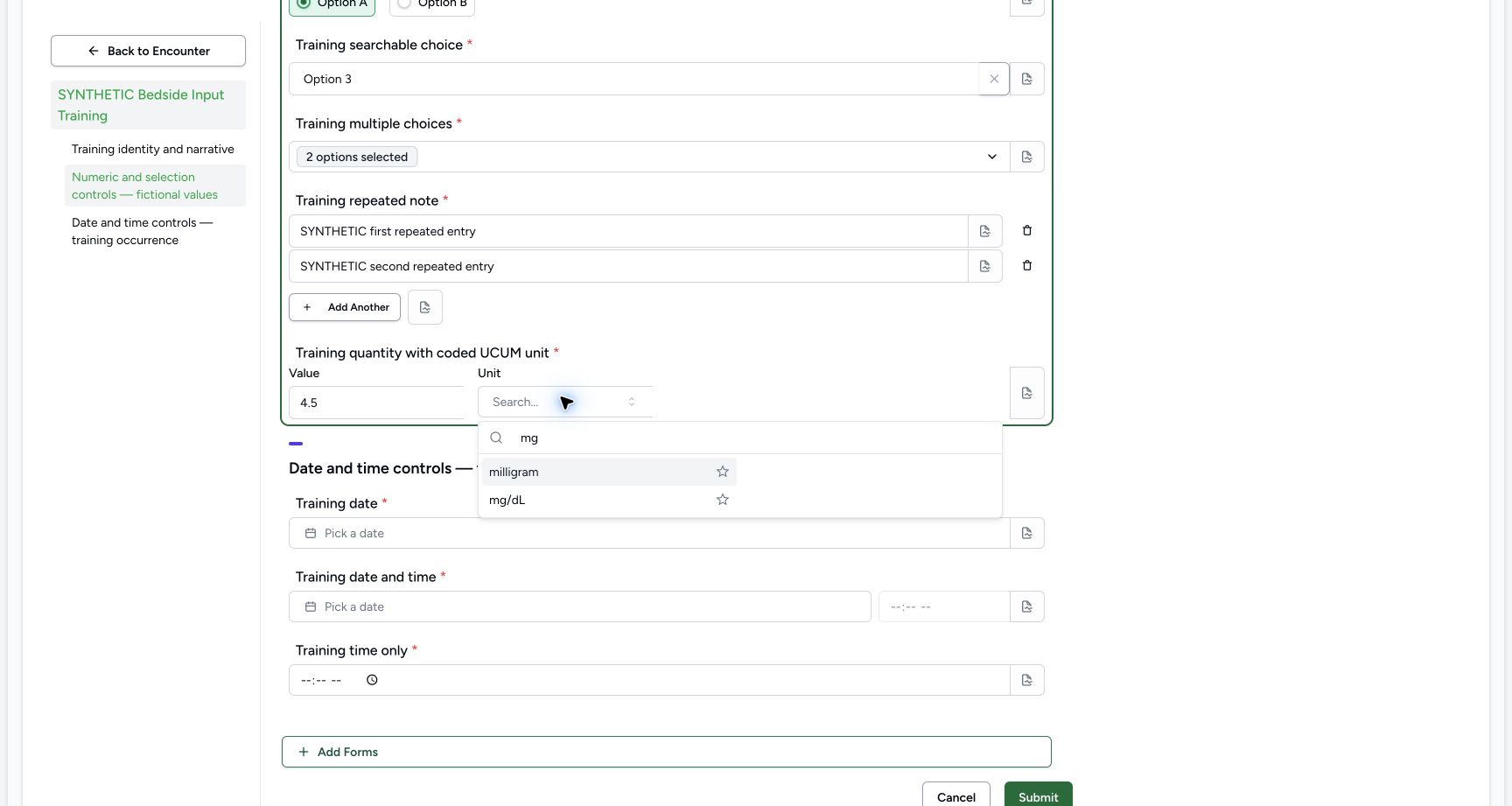This screenshot has height=806, width=1512.
Task: Clear the Option 3 searchable choice
Action: pyautogui.click(x=994, y=79)
